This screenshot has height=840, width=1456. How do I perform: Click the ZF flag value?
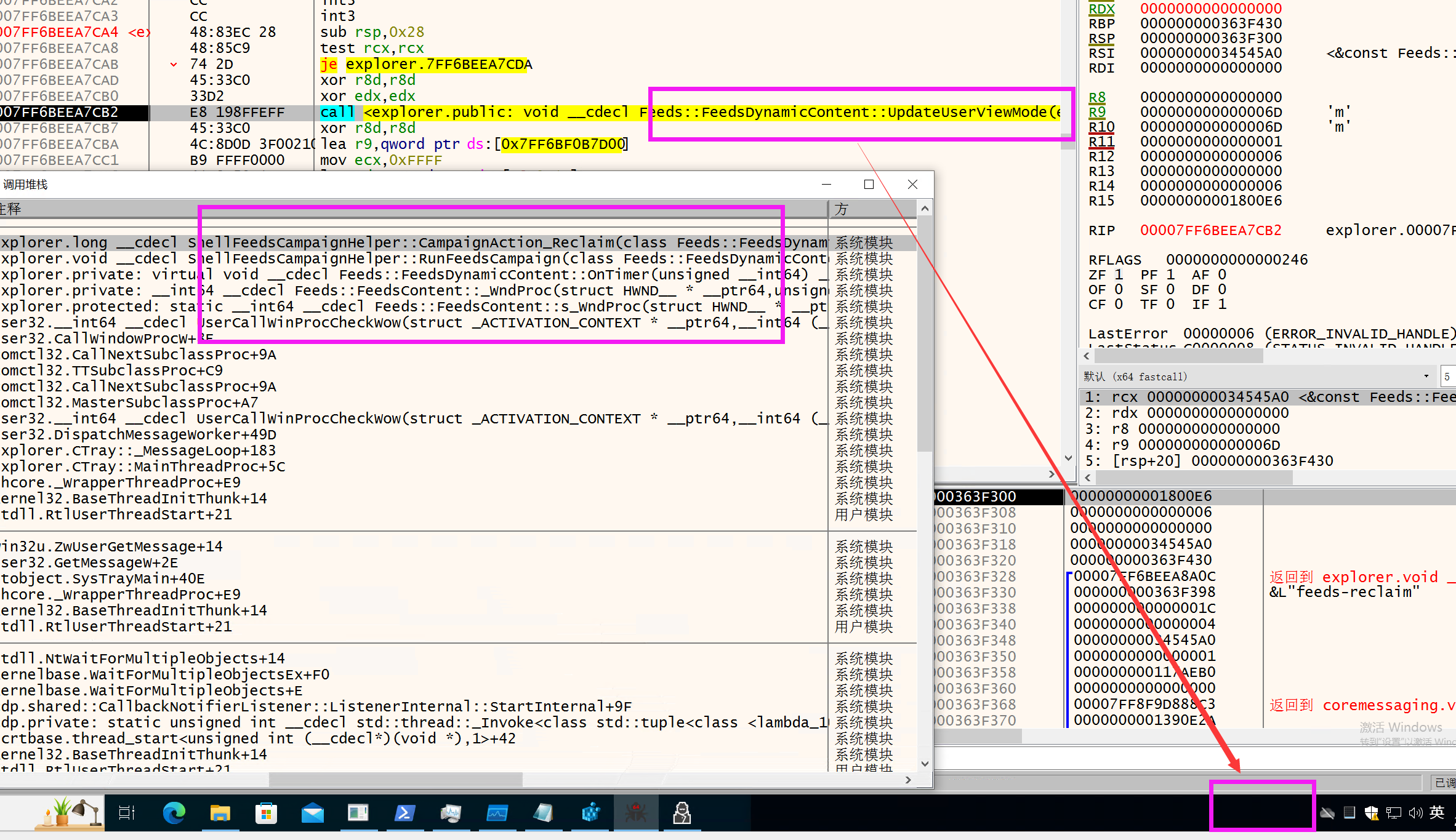click(x=1119, y=274)
